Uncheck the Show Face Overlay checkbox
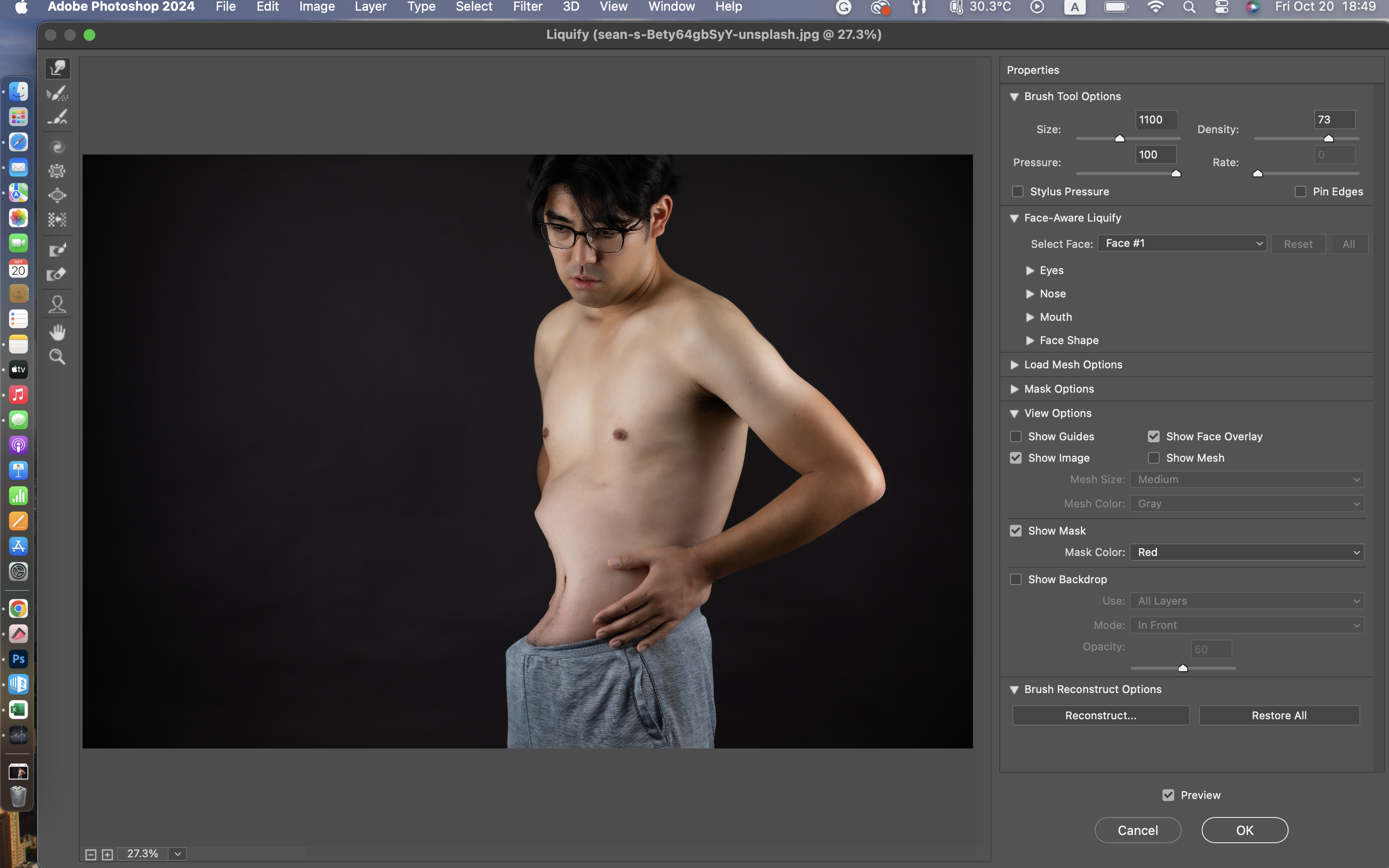Viewport: 1389px width, 868px height. click(x=1154, y=436)
